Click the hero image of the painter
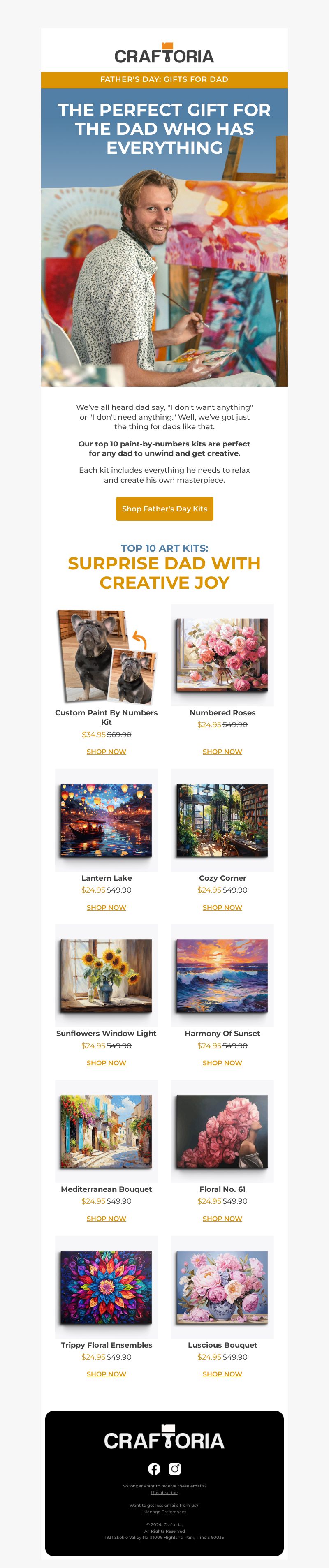This screenshot has height=1568, width=329. tap(164, 237)
